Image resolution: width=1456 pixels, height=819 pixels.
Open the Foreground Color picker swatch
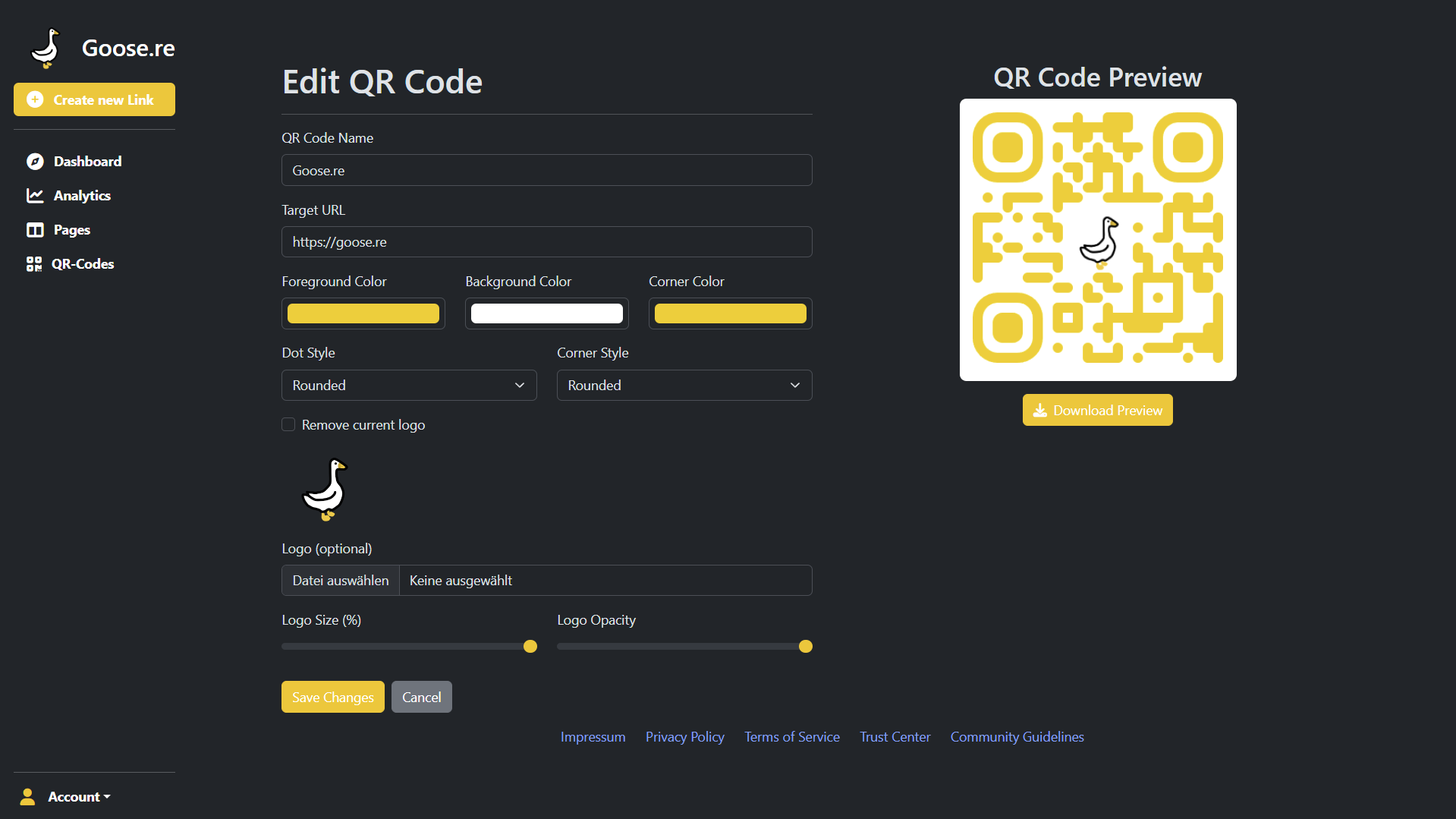point(363,313)
